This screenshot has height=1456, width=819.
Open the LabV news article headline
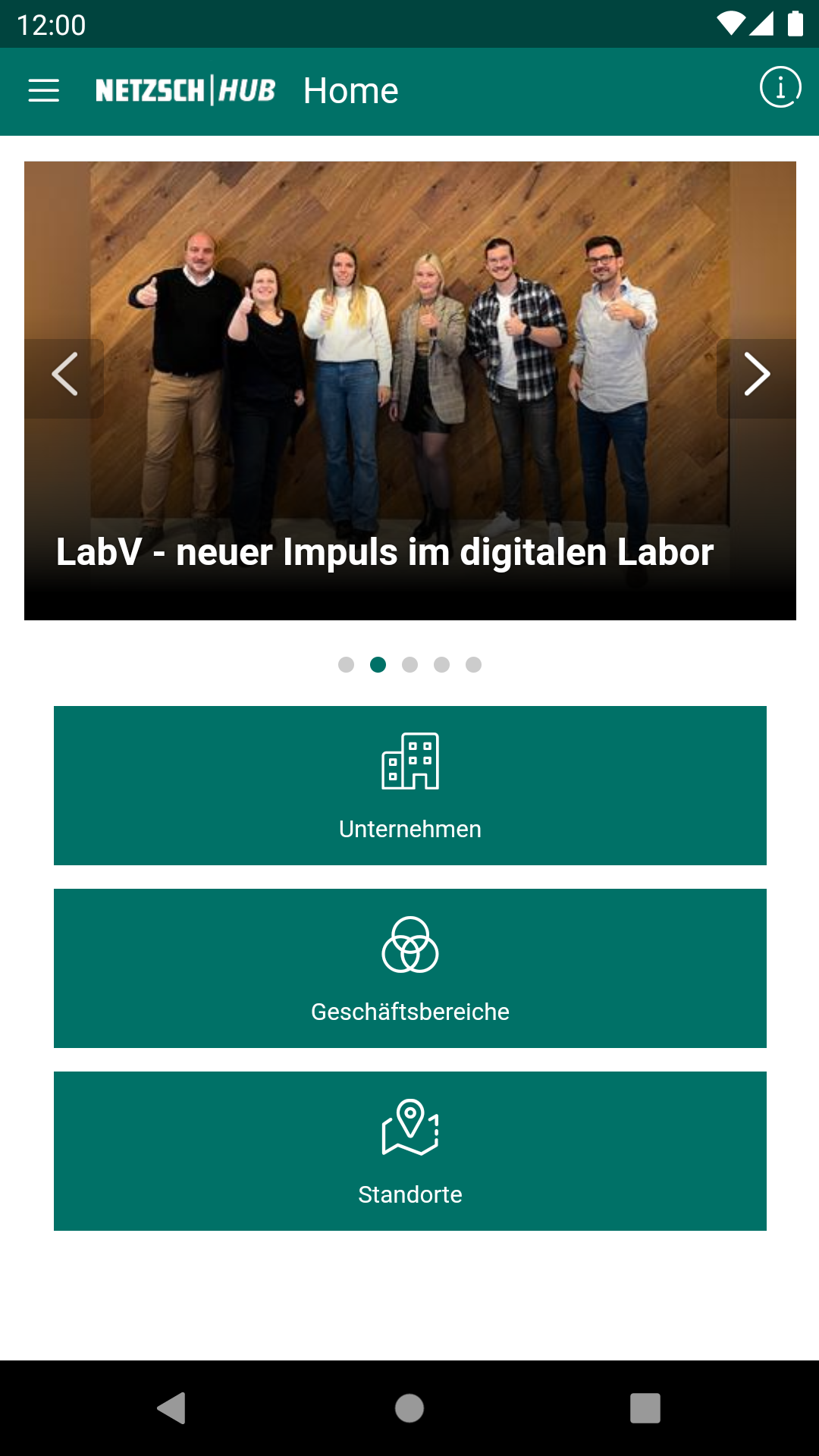coord(384,552)
